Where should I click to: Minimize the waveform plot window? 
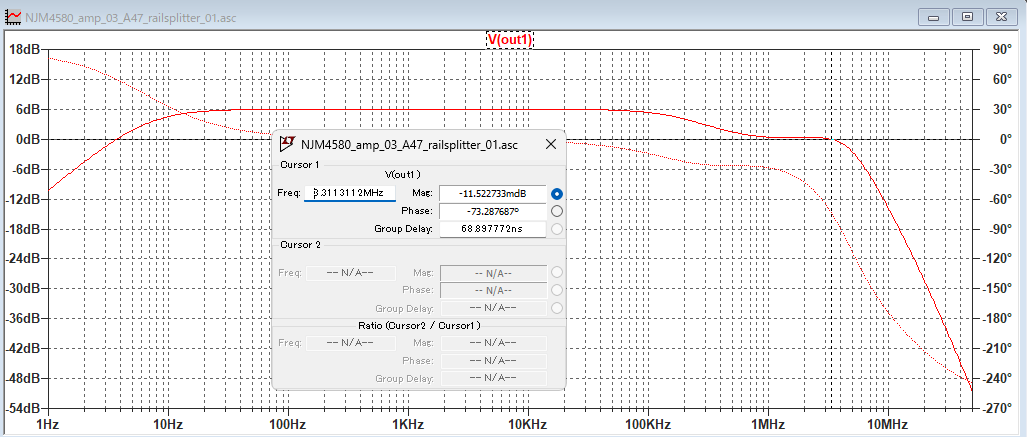click(x=938, y=16)
